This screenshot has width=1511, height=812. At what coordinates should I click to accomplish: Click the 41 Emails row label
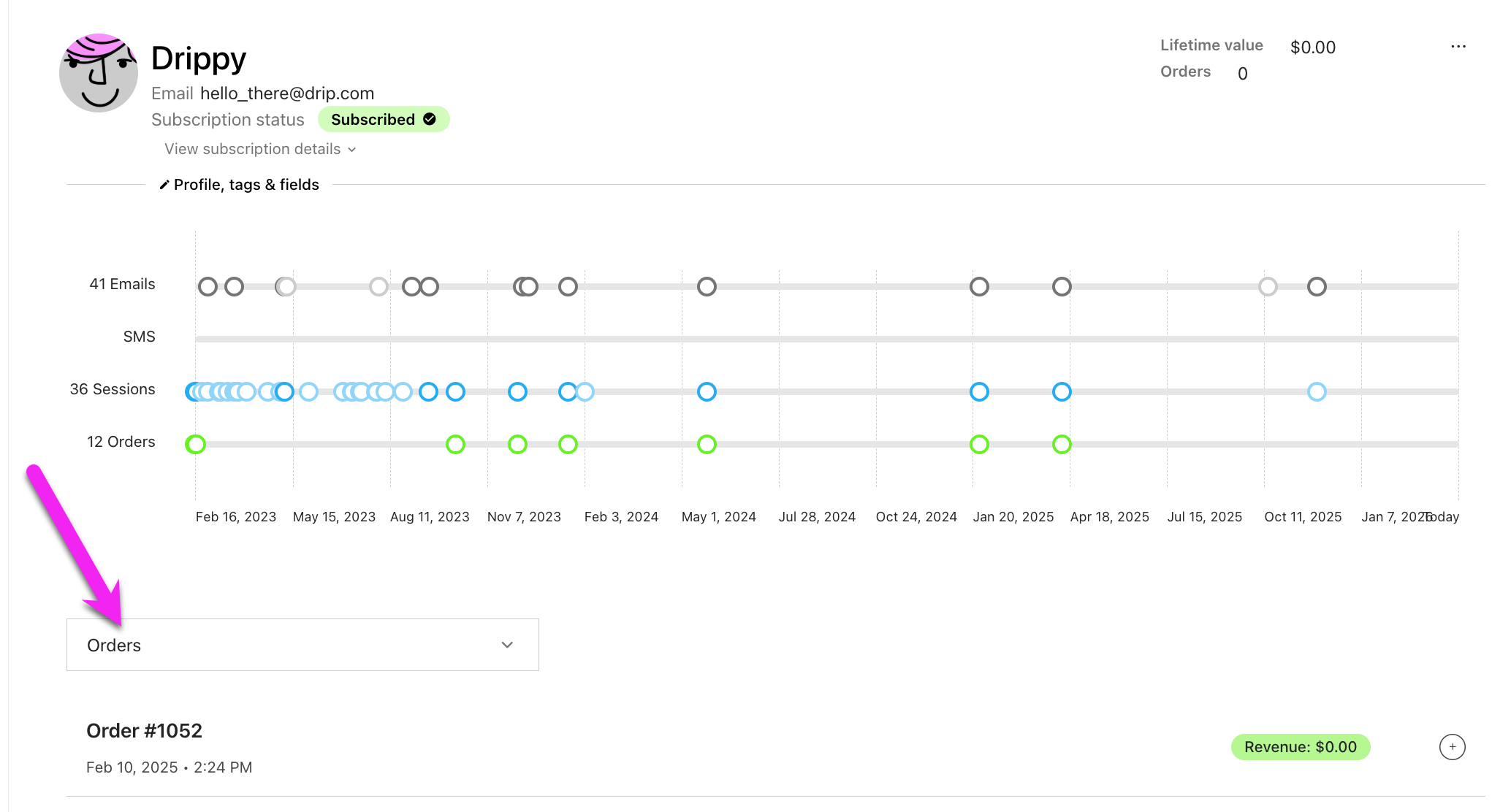[x=122, y=284]
